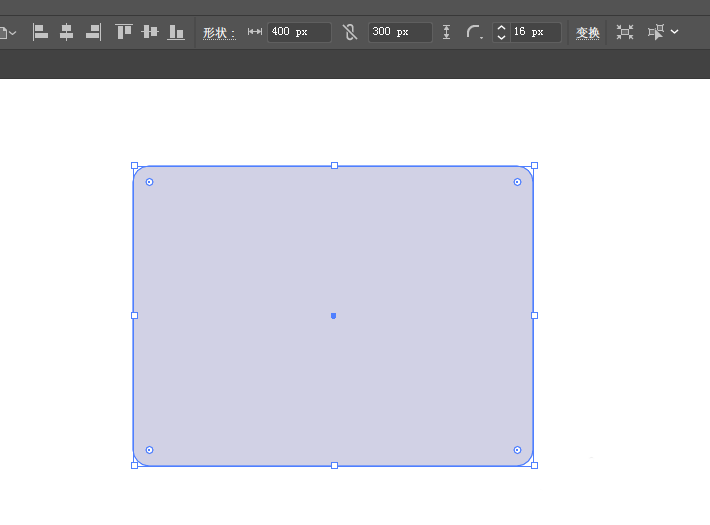The image size is (710, 525).
Task: Click the middle-left bounding box handle
Action: (134, 315)
